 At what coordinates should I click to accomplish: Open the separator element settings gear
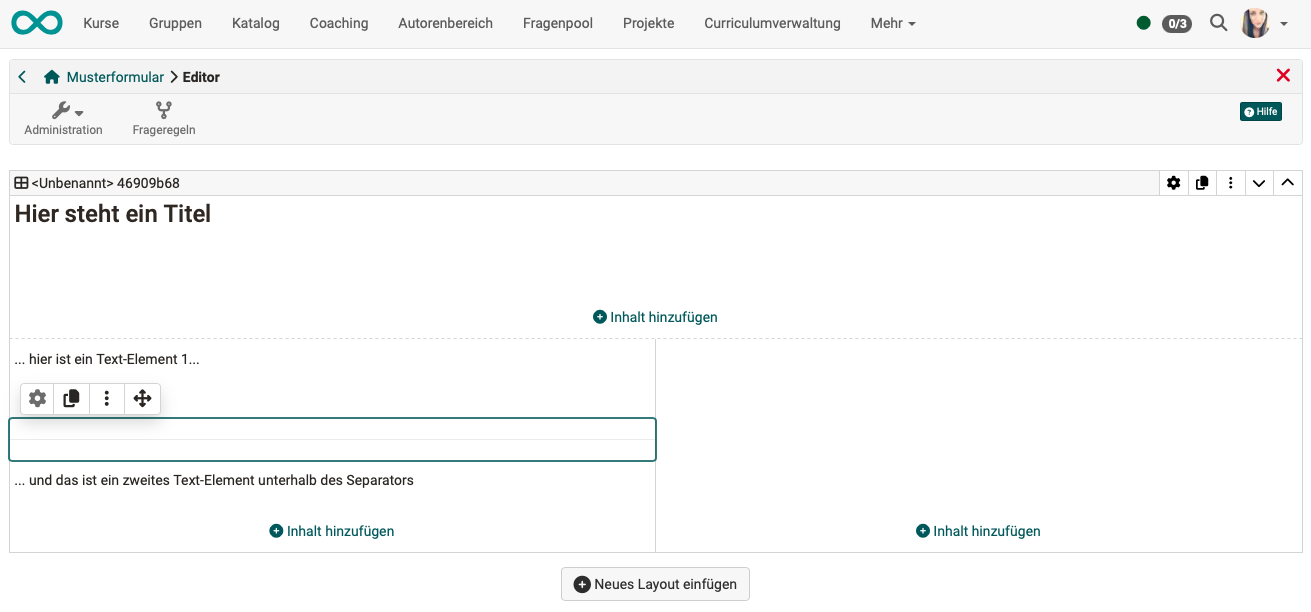[x=37, y=398]
